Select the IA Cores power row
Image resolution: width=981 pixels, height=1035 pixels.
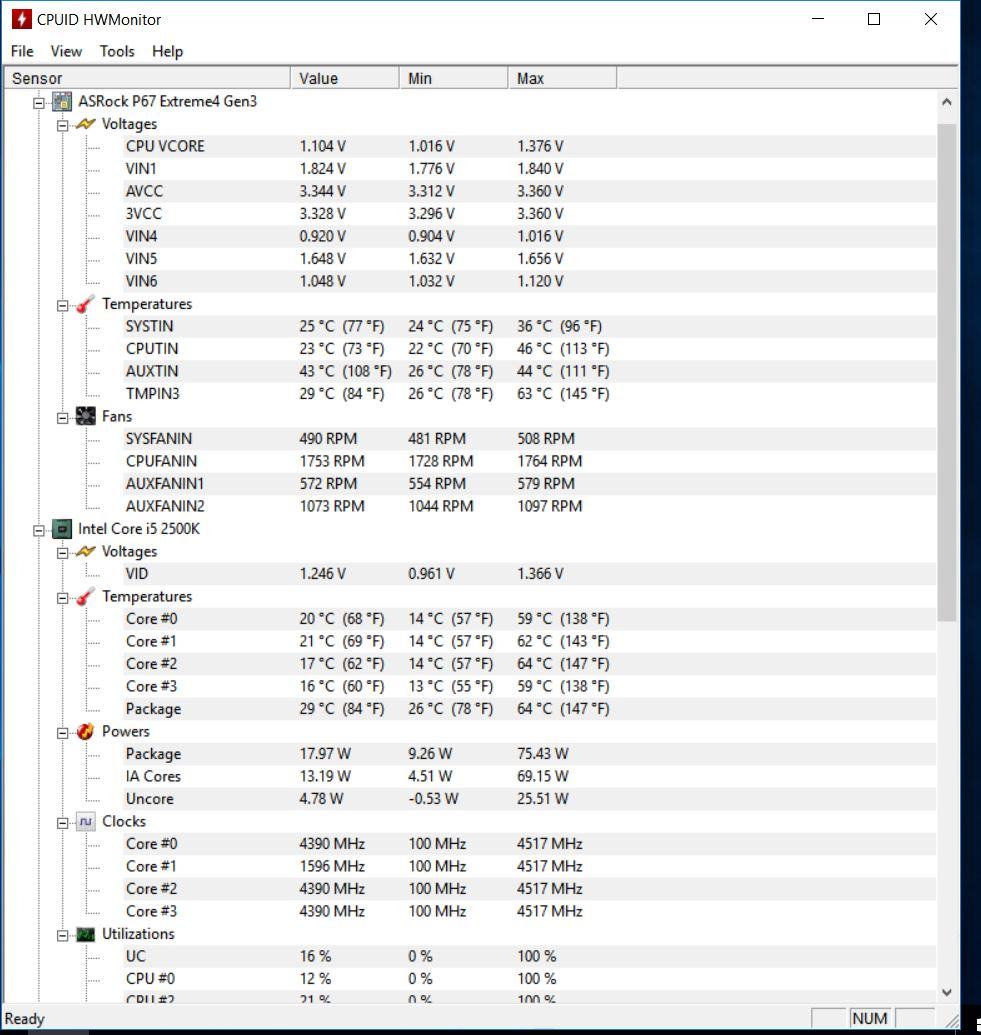tap(529, 776)
